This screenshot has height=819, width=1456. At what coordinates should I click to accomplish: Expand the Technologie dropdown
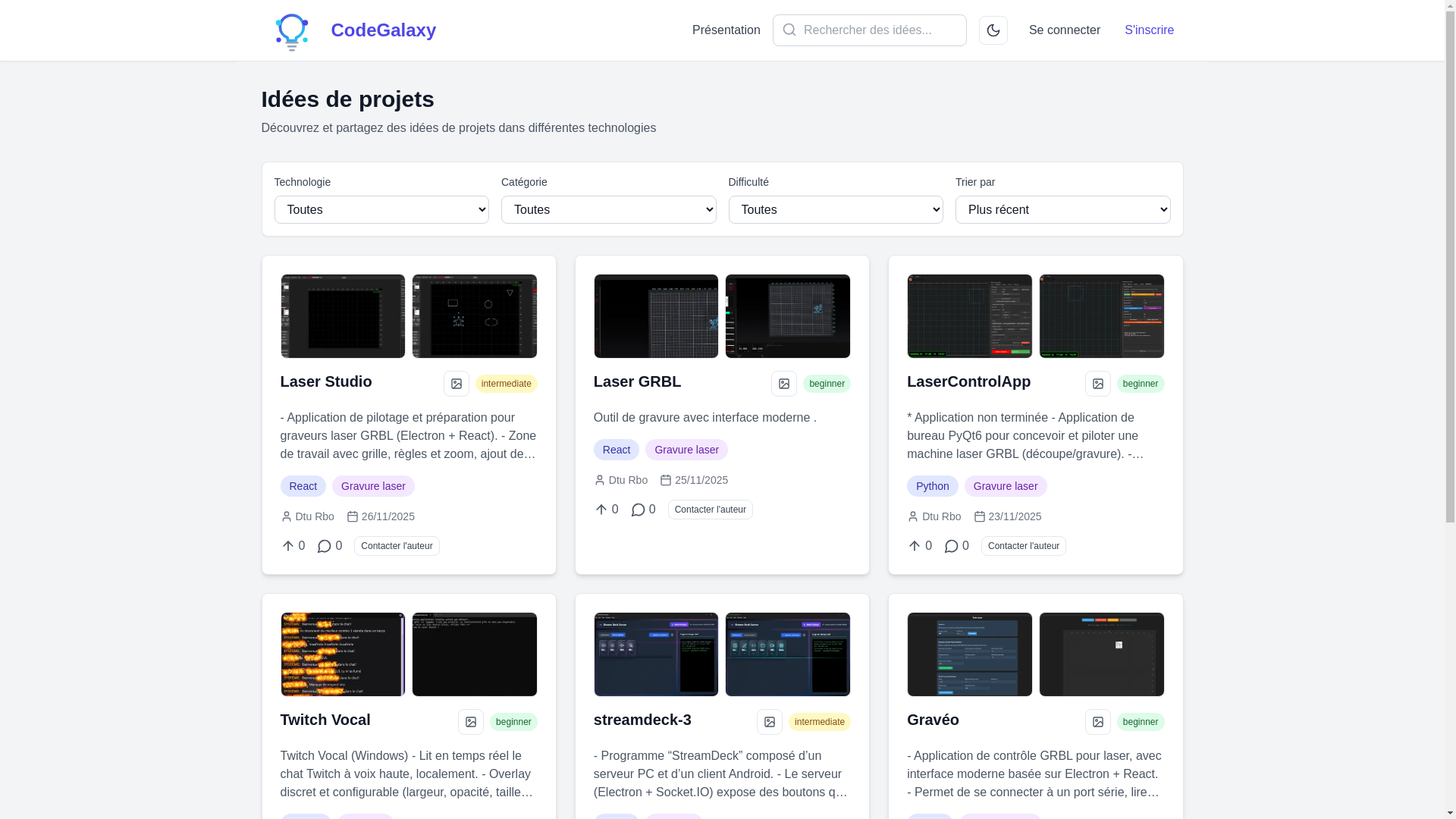coord(381,210)
